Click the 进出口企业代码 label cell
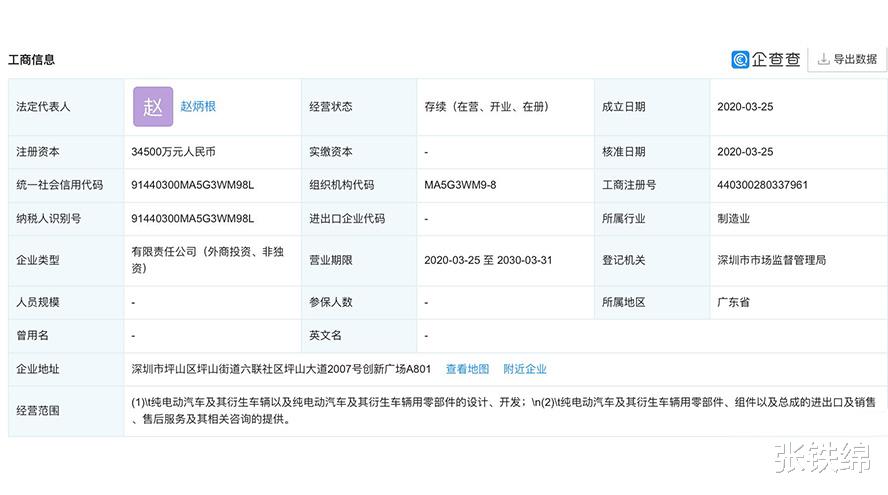This screenshot has height=495, width=888. tap(359, 219)
